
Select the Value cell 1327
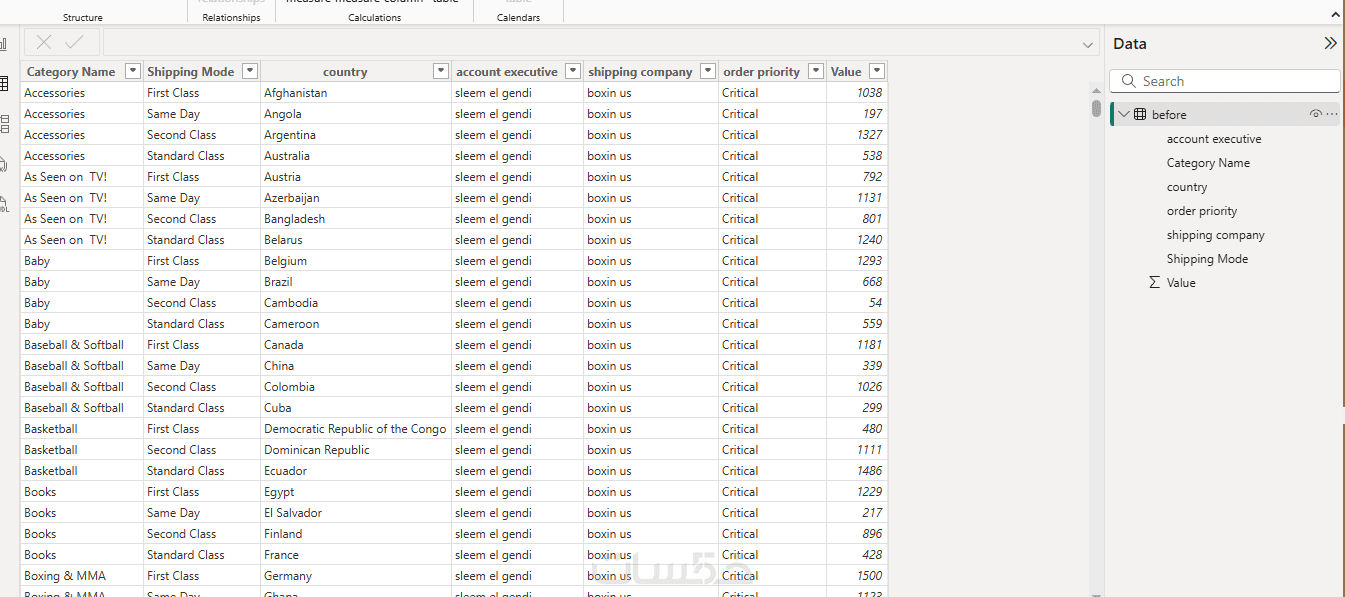[857, 135]
